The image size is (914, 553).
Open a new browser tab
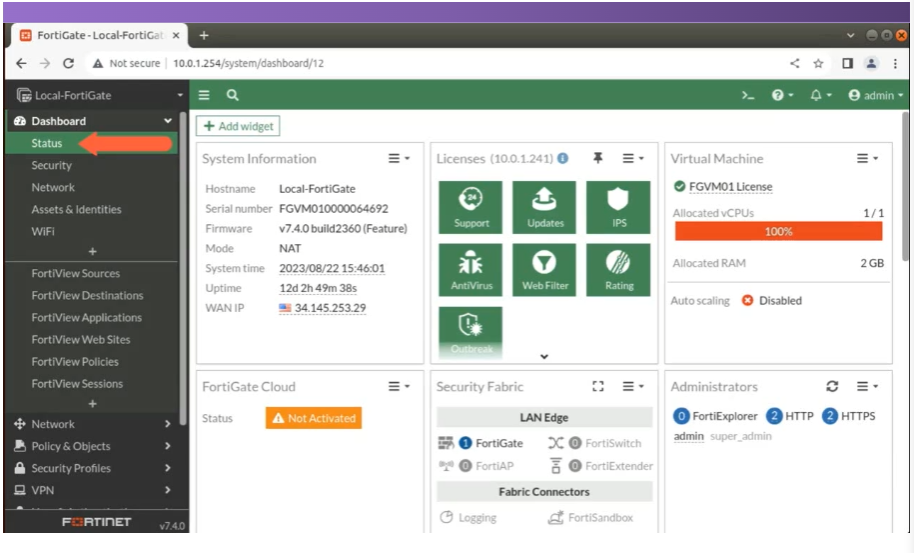pos(204,35)
